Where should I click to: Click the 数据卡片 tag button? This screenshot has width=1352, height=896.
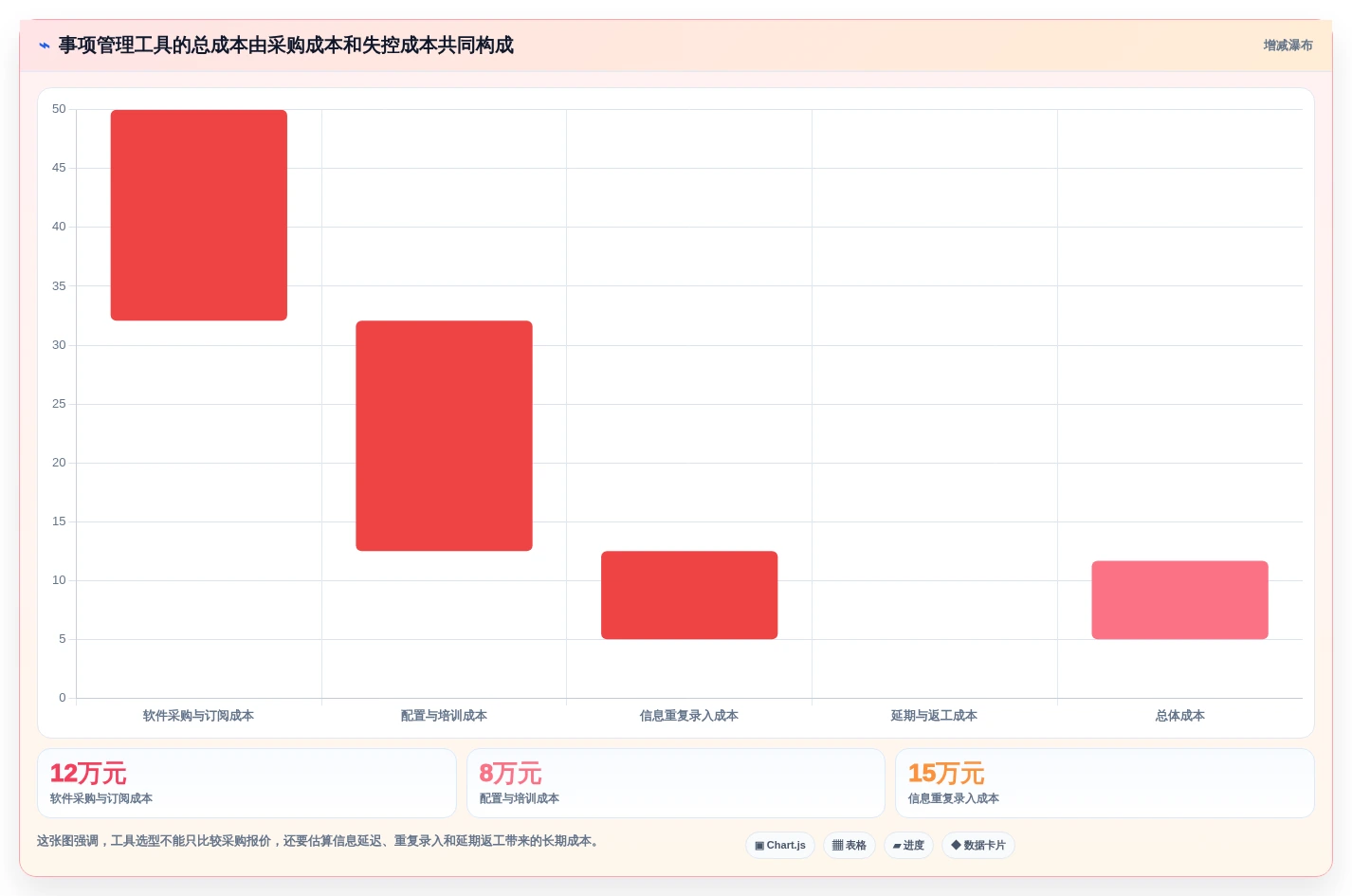(978, 845)
